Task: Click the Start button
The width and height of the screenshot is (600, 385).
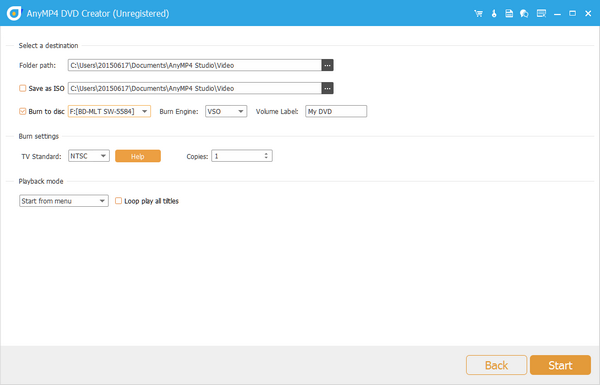Action: point(560,365)
